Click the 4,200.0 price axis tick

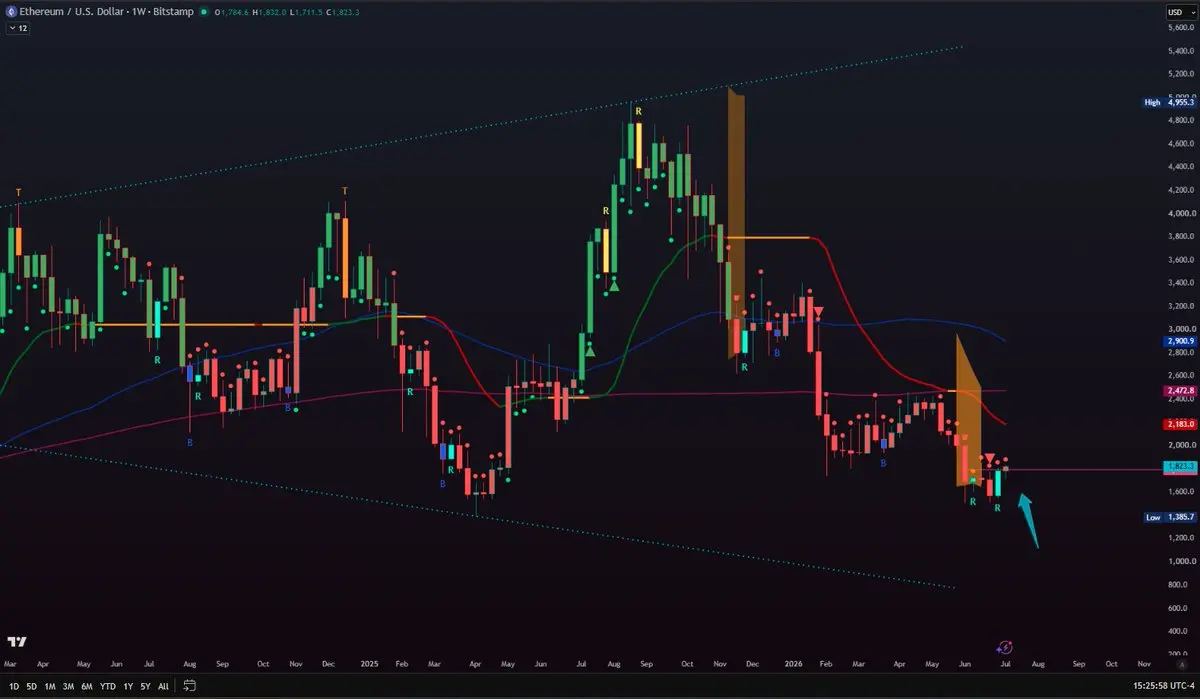[1181, 190]
